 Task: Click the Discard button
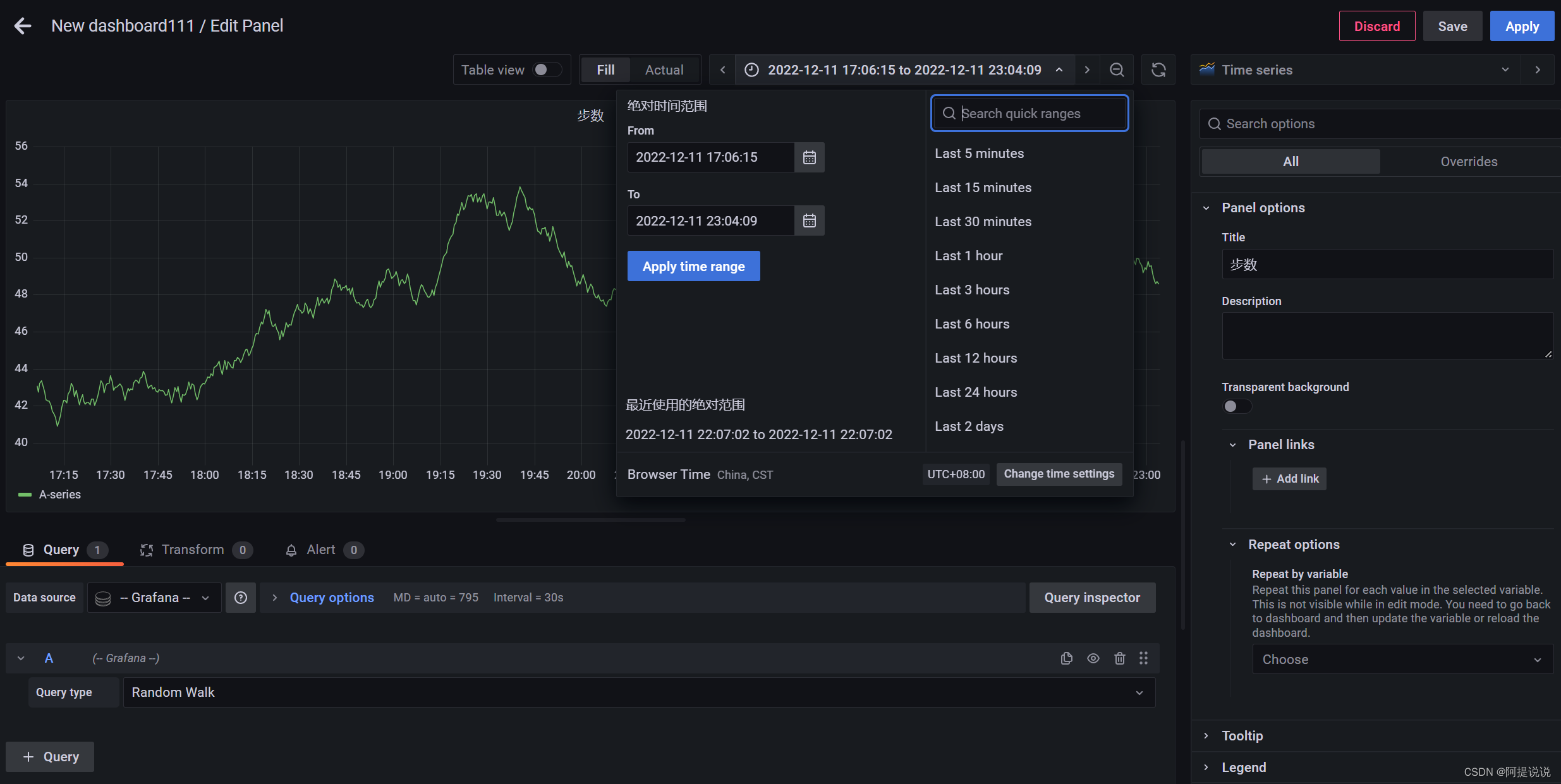[x=1377, y=26]
